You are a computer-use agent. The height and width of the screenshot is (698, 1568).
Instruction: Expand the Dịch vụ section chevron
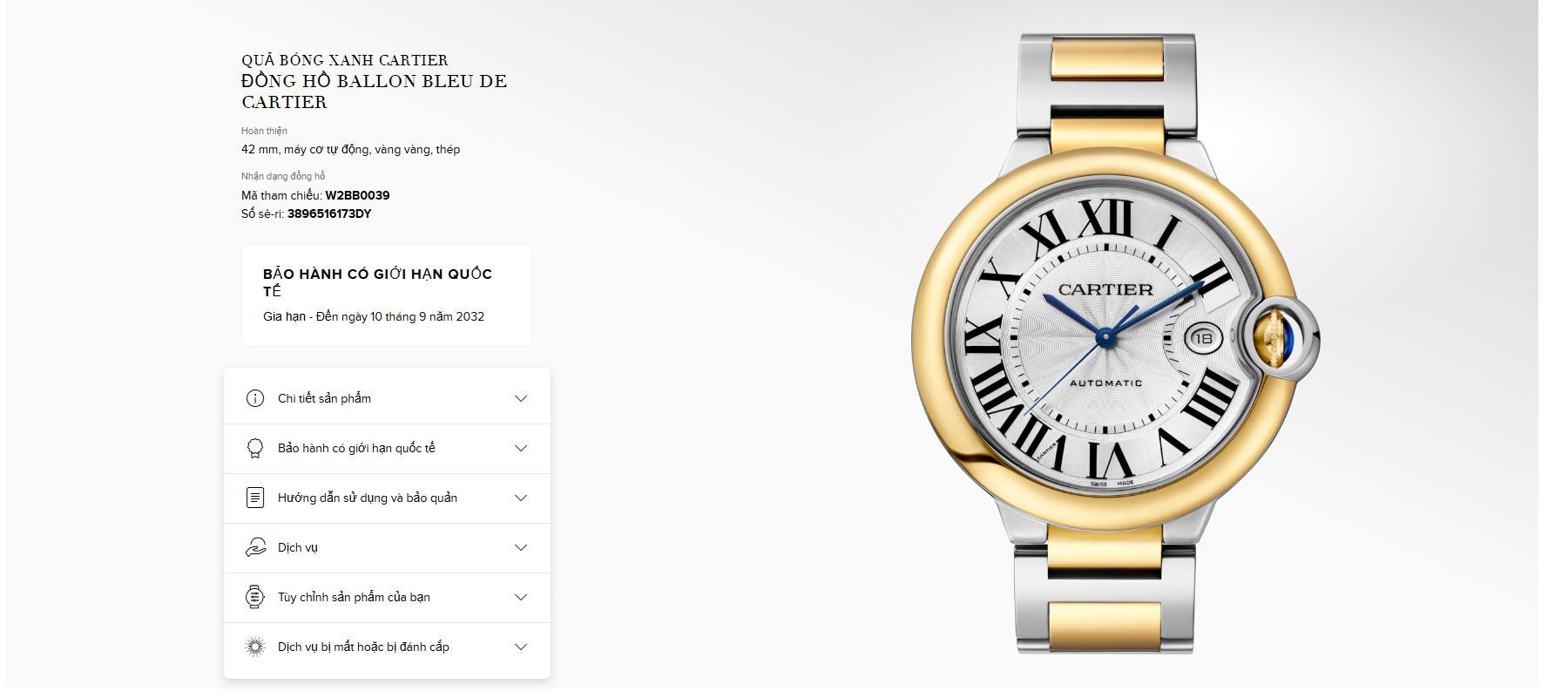(x=521, y=547)
